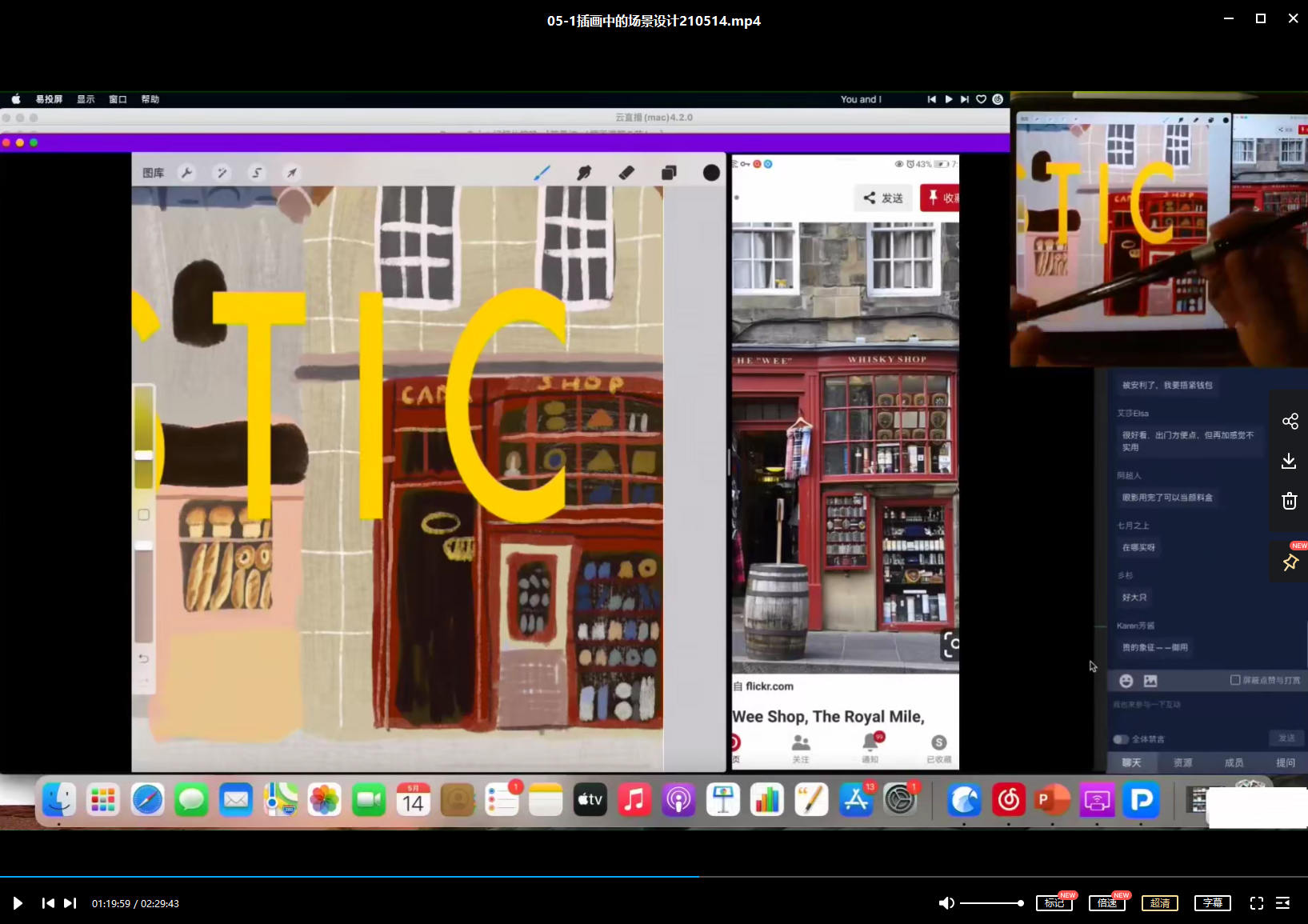Screen dimensions: 1308x924
Task: Click the heart icon in menu bar
Action: [982, 99]
